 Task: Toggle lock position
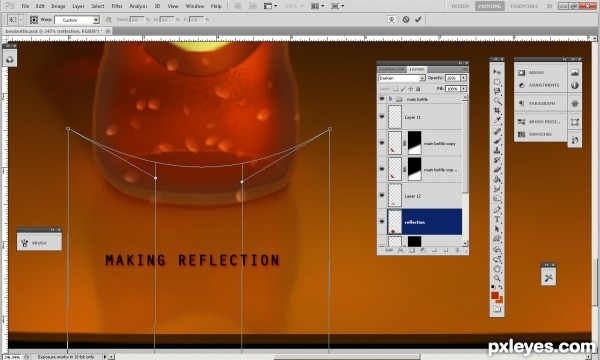410,89
